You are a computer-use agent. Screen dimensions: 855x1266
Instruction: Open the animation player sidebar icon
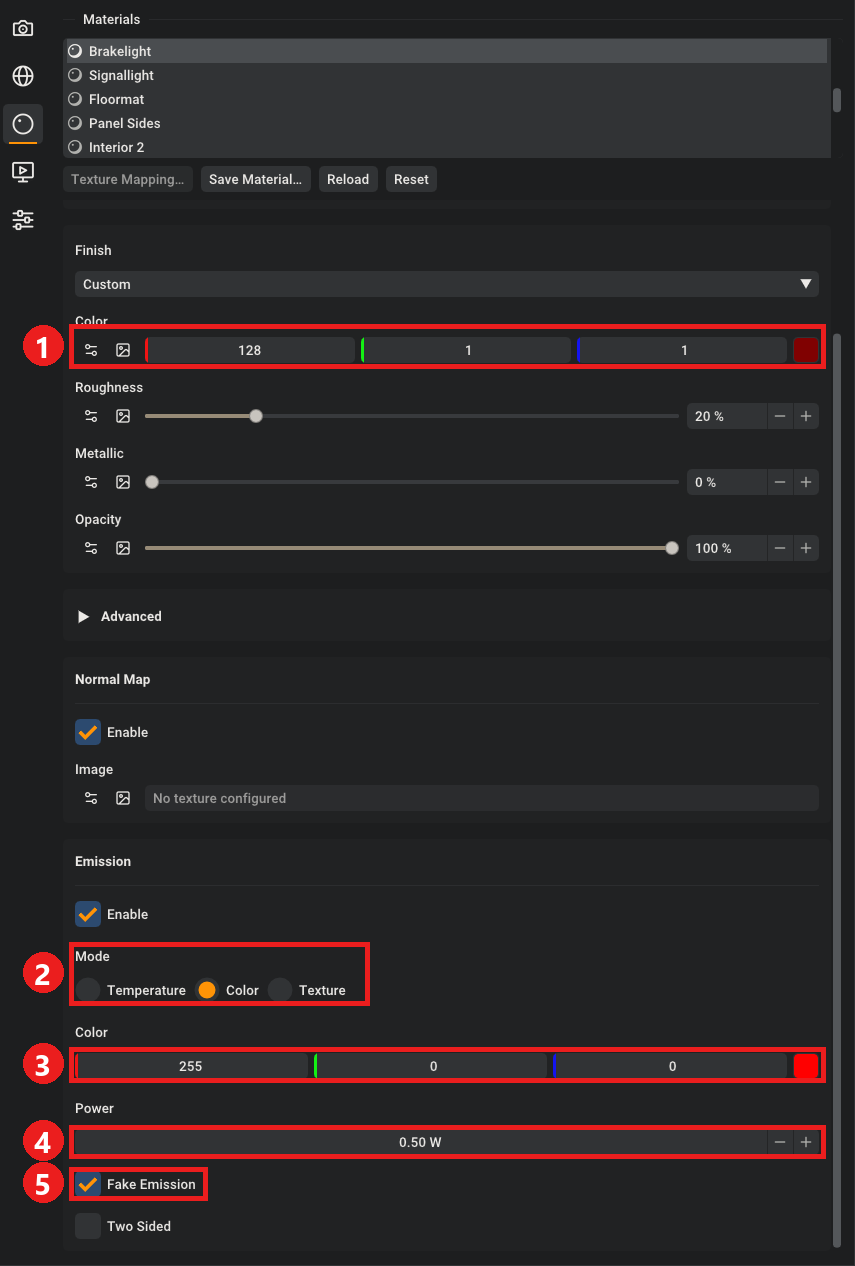[x=22, y=172]
